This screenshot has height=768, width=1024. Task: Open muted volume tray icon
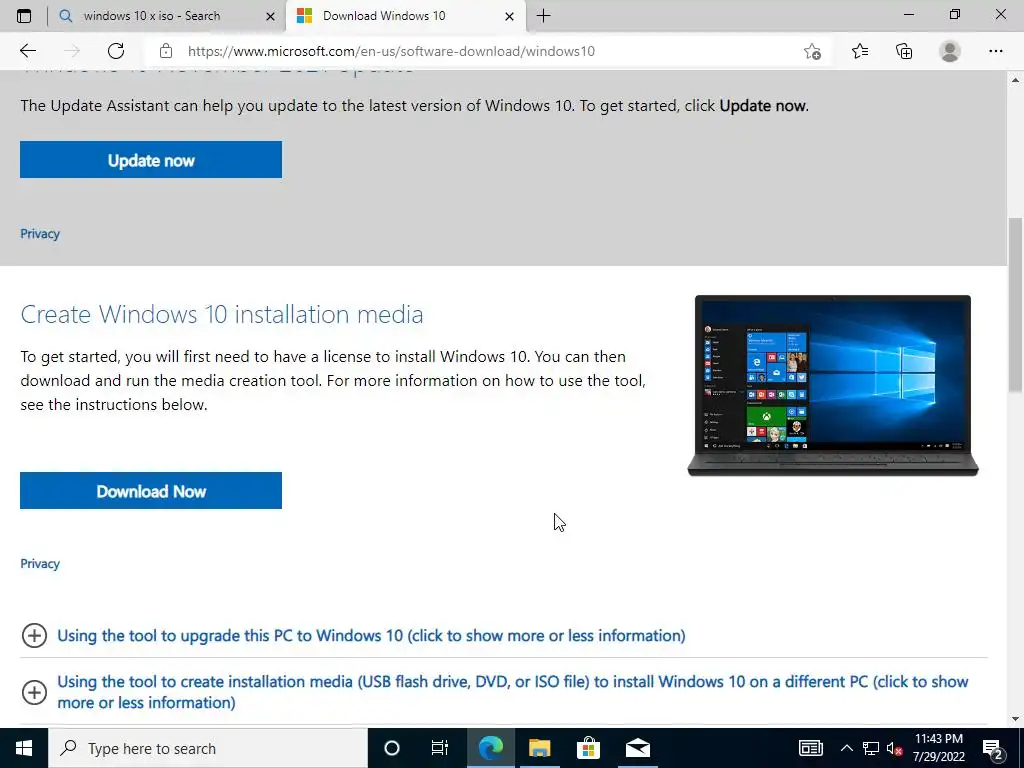point(895,748)
